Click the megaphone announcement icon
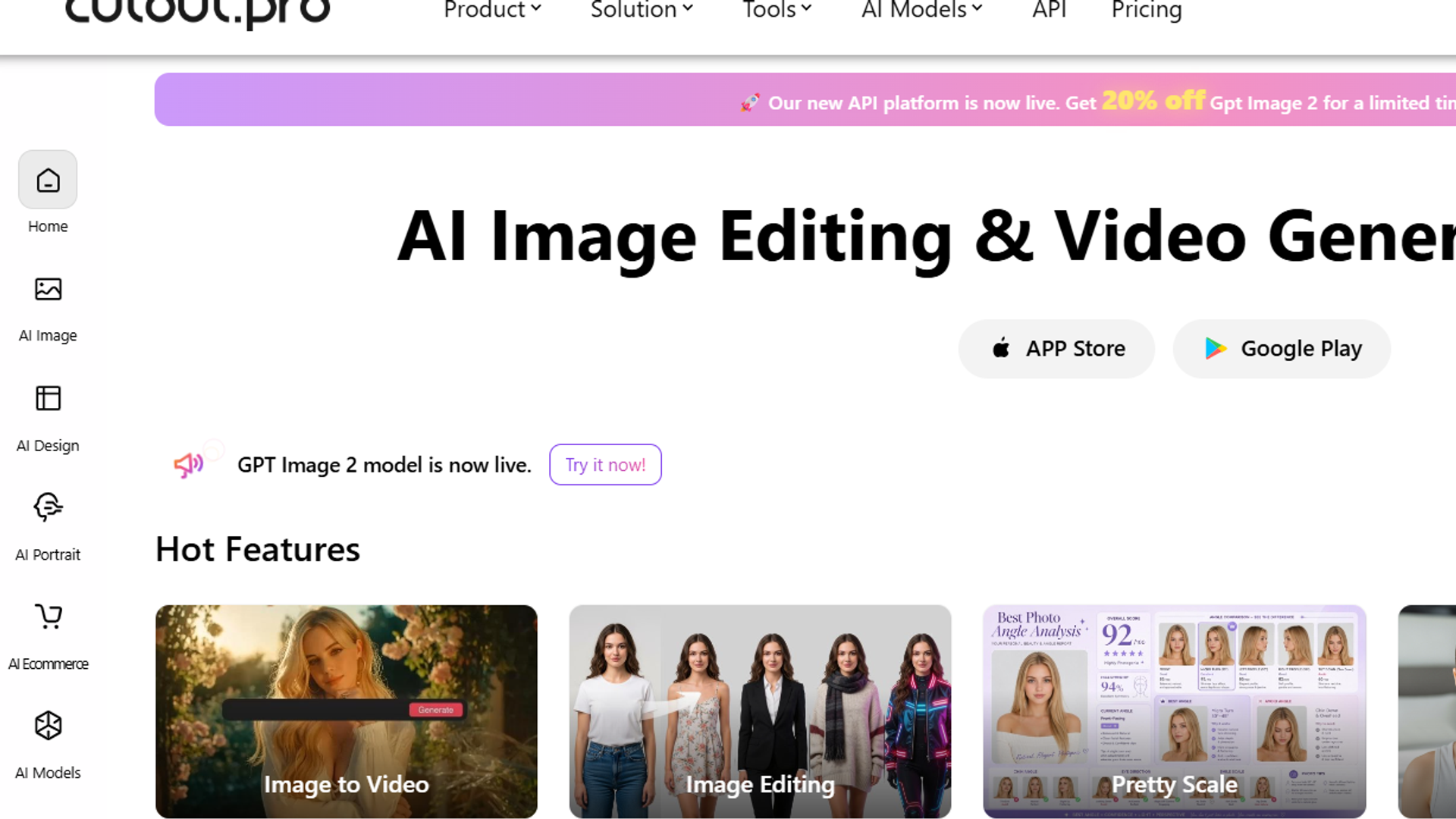Image resolution: width=1456 pixels, height=819 pixels. point(189,465)
